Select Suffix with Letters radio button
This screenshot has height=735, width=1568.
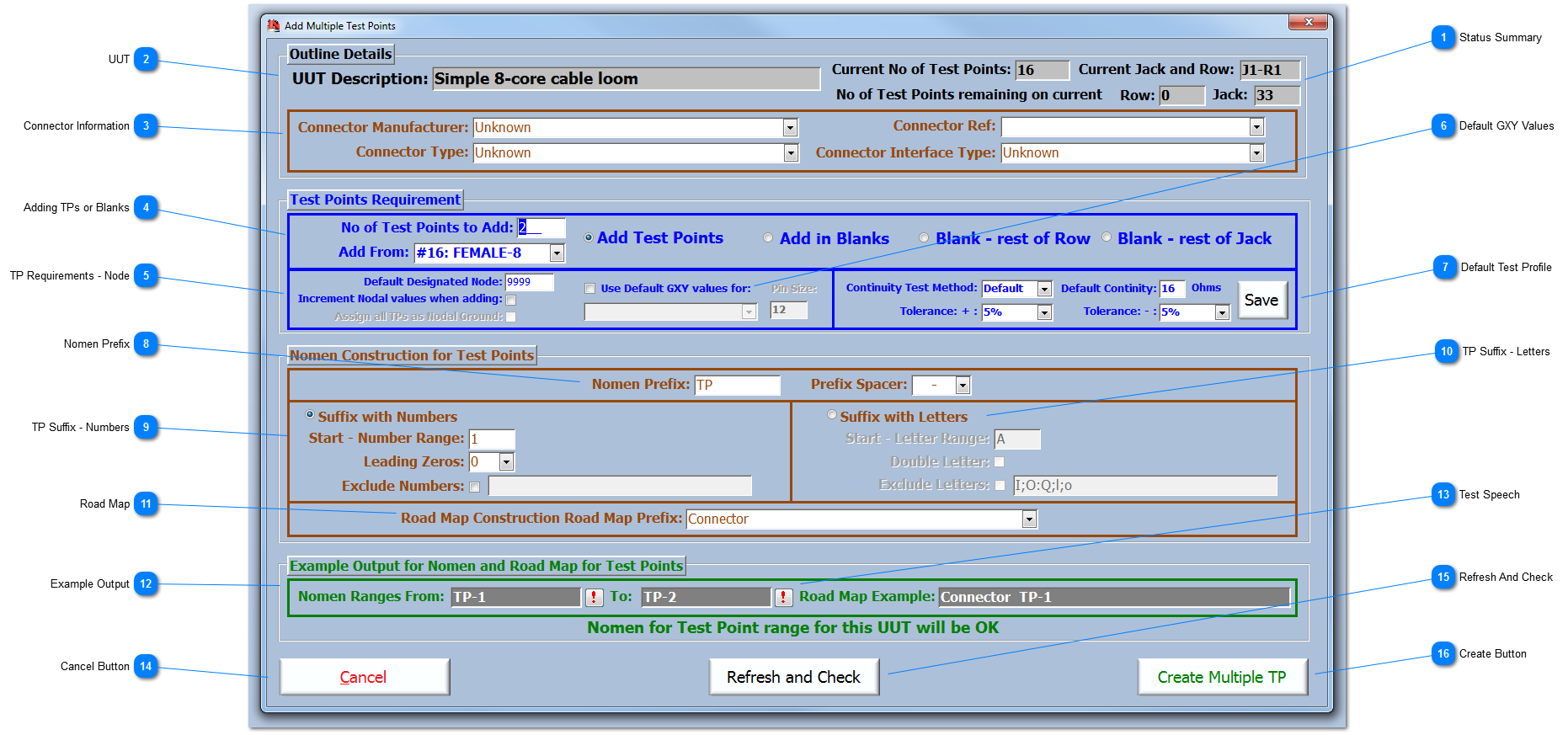pyautogui.click(x=832, y=415)
